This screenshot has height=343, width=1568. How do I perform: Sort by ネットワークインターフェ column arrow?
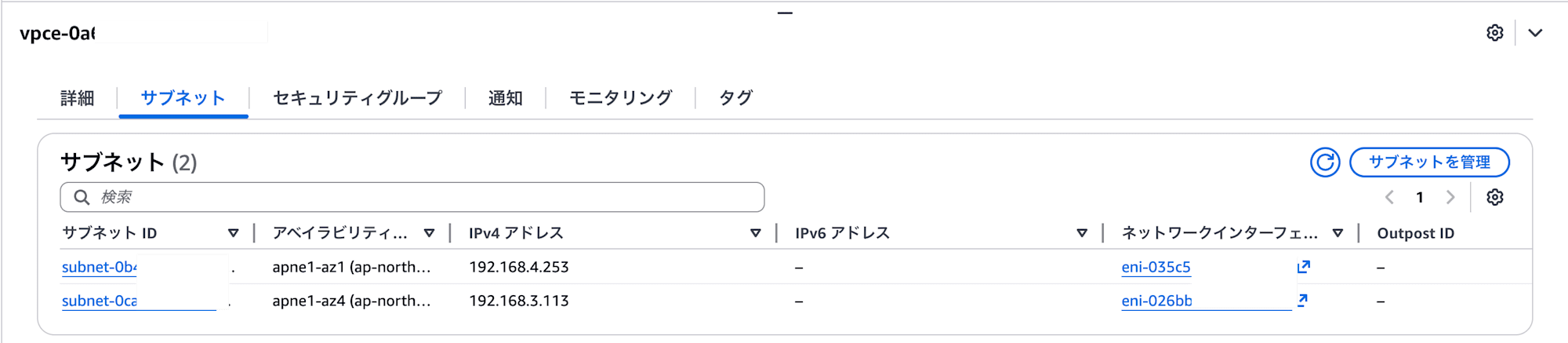tap(1338, 233)
